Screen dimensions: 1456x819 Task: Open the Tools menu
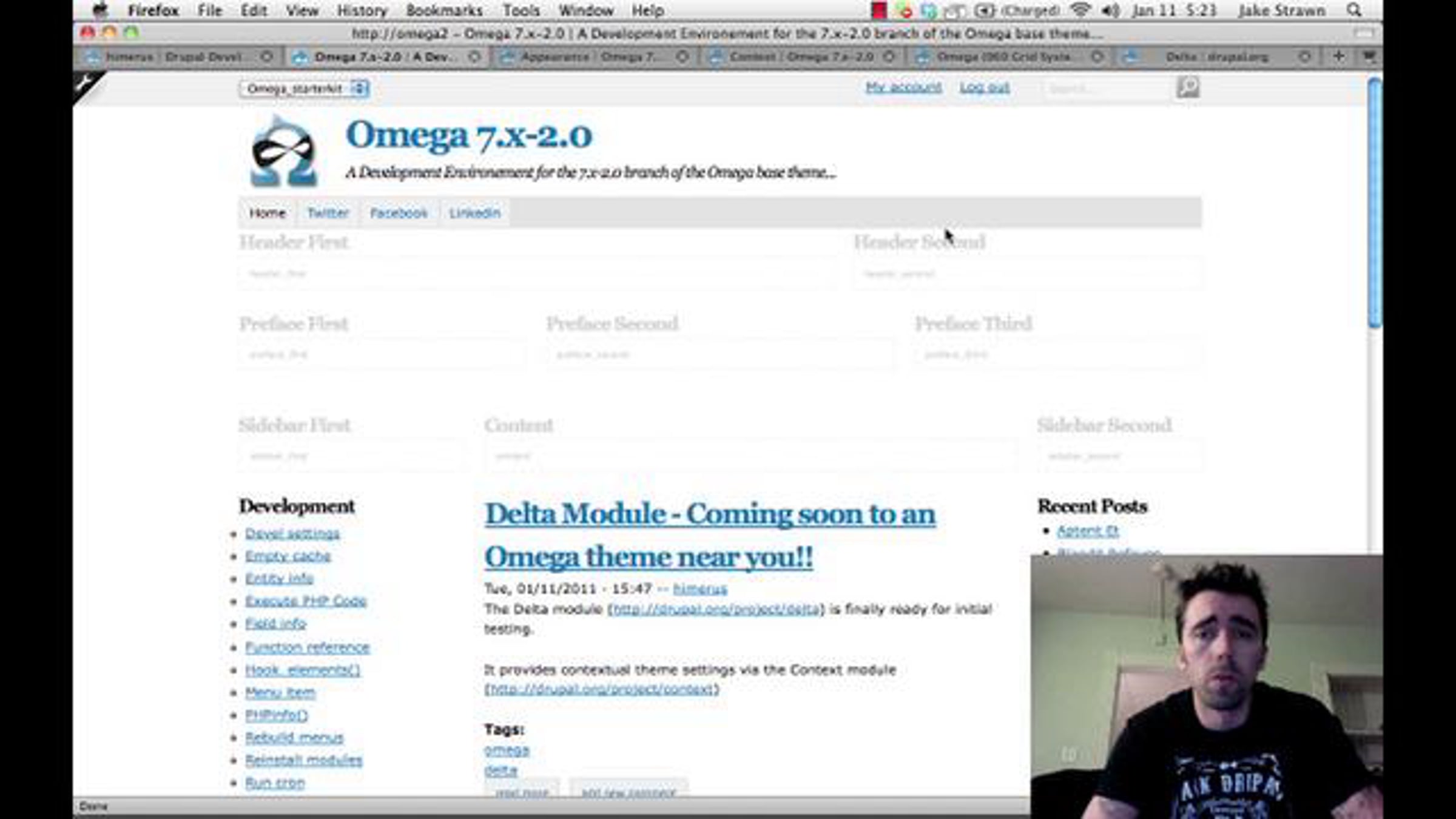521,10
